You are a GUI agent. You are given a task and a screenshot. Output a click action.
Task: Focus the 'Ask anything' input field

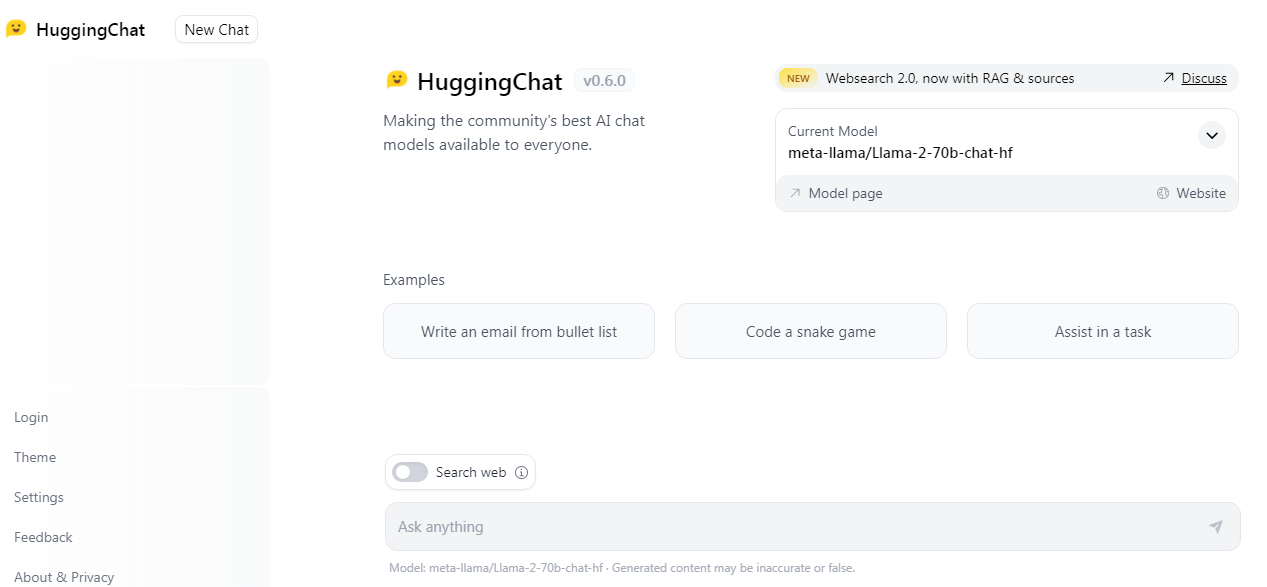tap(790, 527)
